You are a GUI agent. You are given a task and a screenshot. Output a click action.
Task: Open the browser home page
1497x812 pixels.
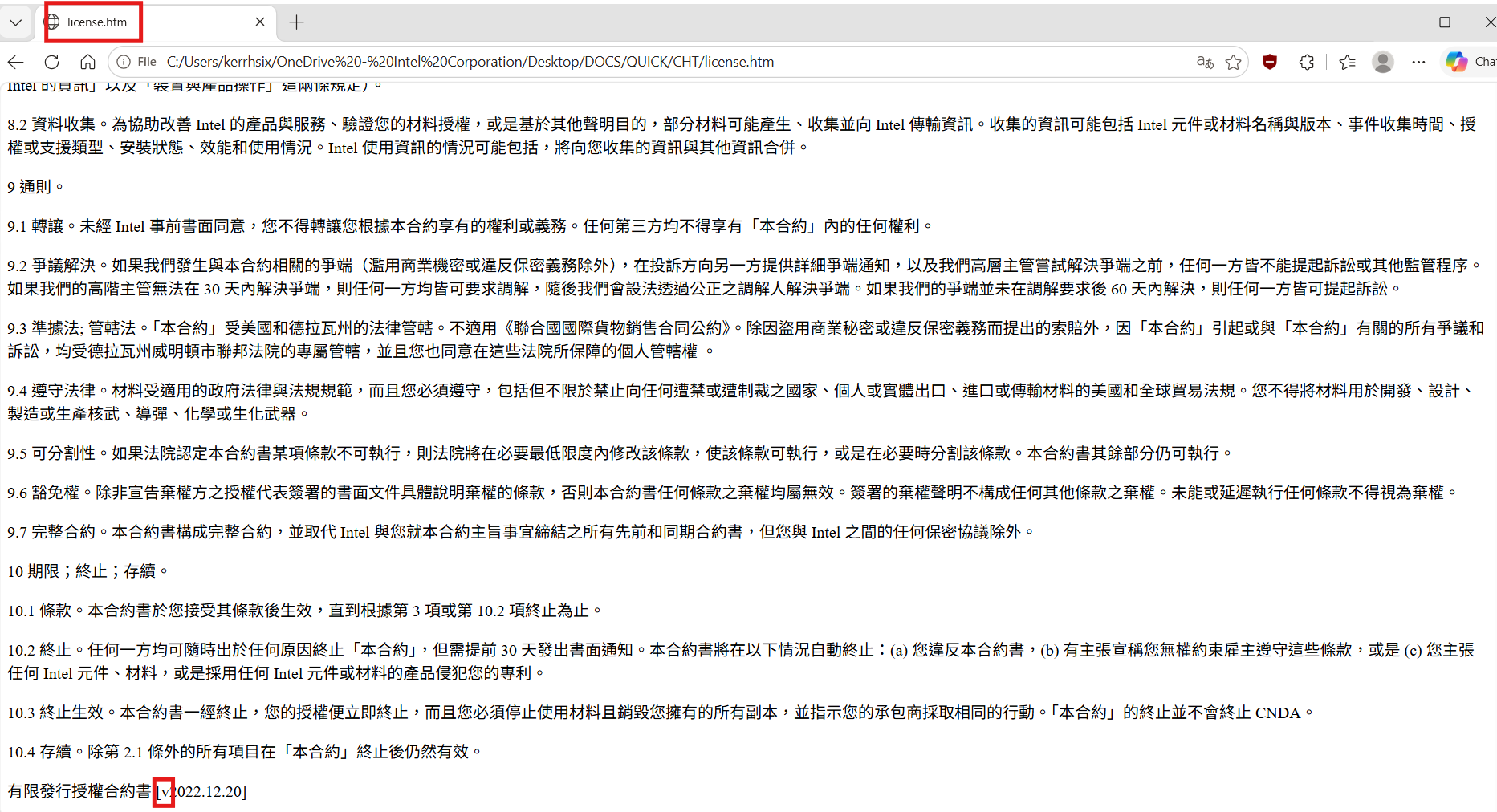coord(88,62)
